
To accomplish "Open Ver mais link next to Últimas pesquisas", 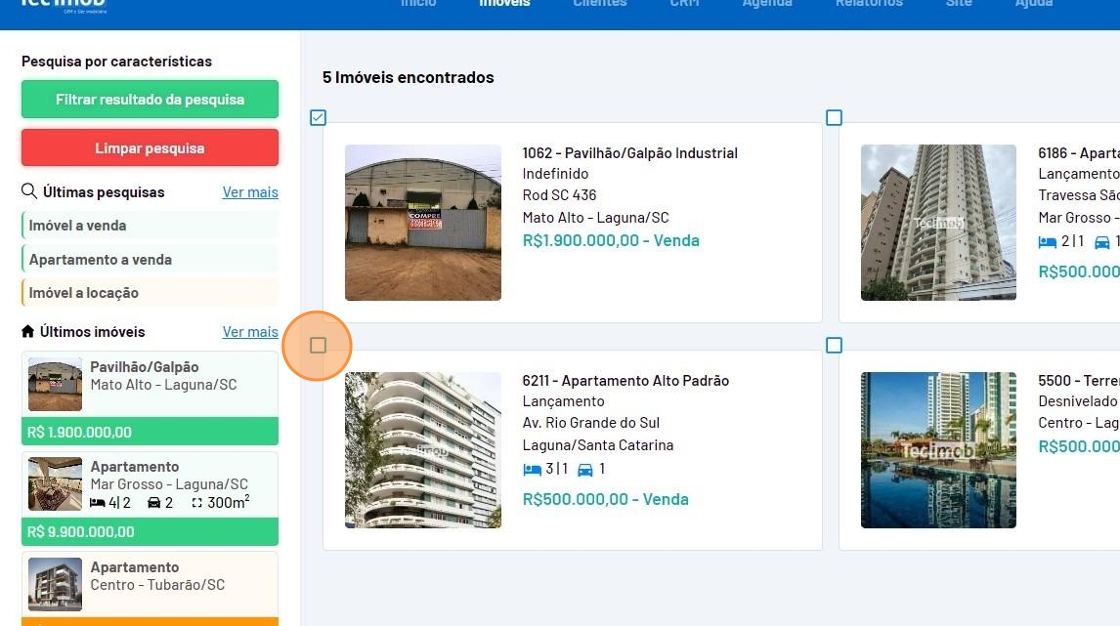I will (250, 192).
